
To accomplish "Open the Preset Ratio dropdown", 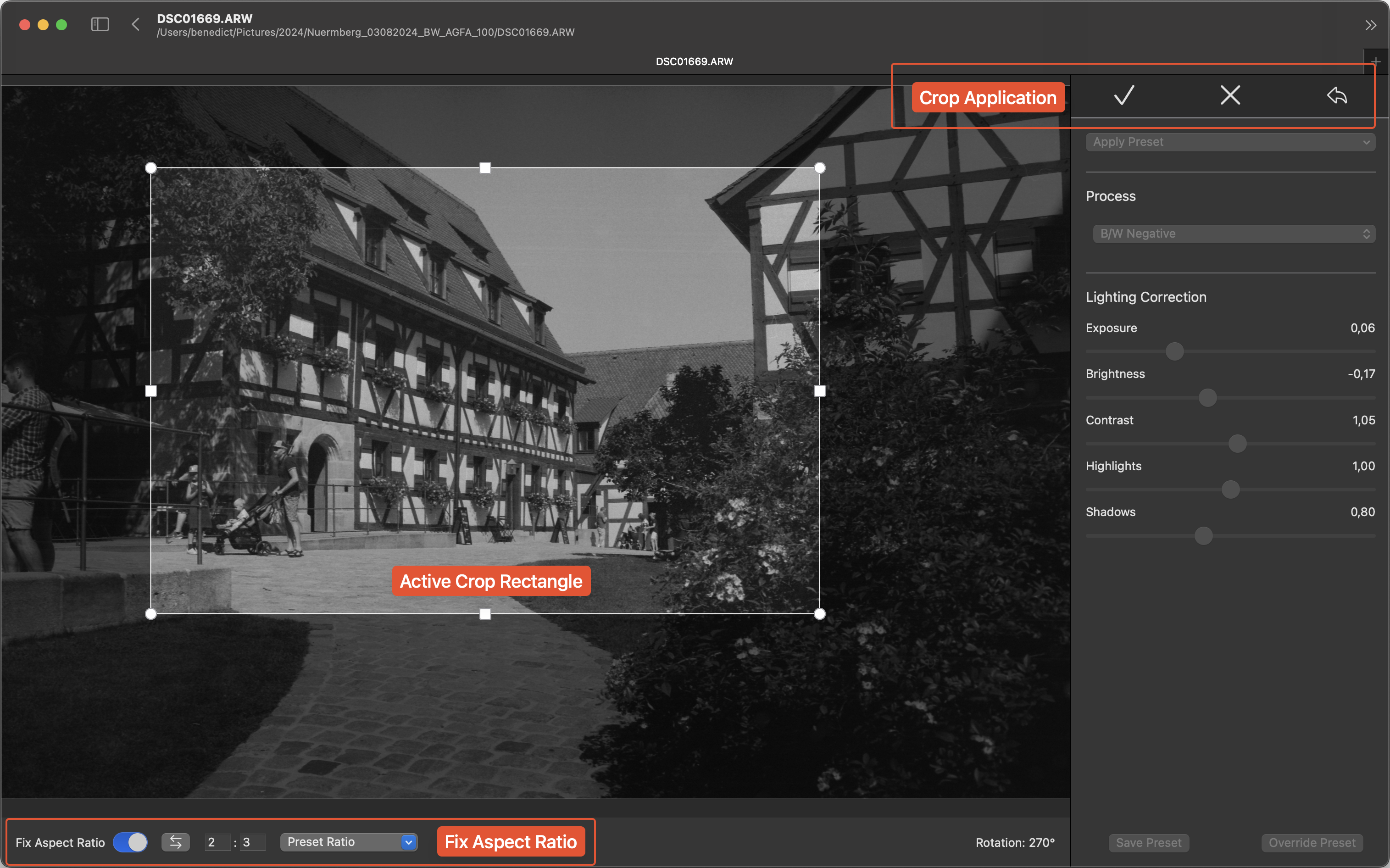I will click(348, 842).
